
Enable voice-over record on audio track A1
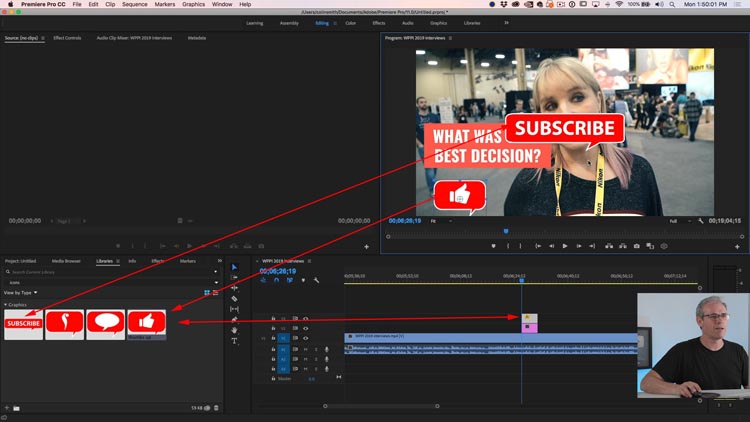click(327, 349)
